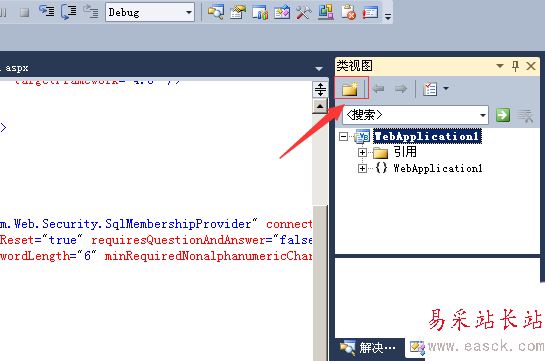Click the toolbar icon with blue stacked windows

pyautogui.click(x=326, y=12)
